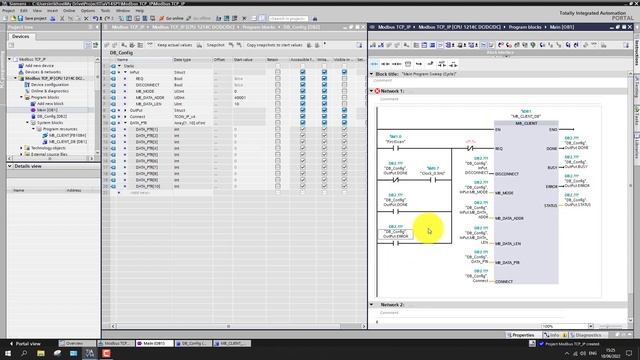The width and height of the screenshot is (640, 360).
Task: Expand the External source files folder
Action: click(x=22, y=154)
